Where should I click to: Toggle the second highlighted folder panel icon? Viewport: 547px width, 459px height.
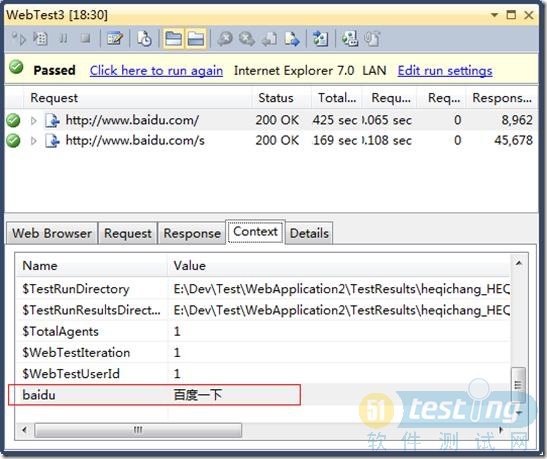(196, 38)
